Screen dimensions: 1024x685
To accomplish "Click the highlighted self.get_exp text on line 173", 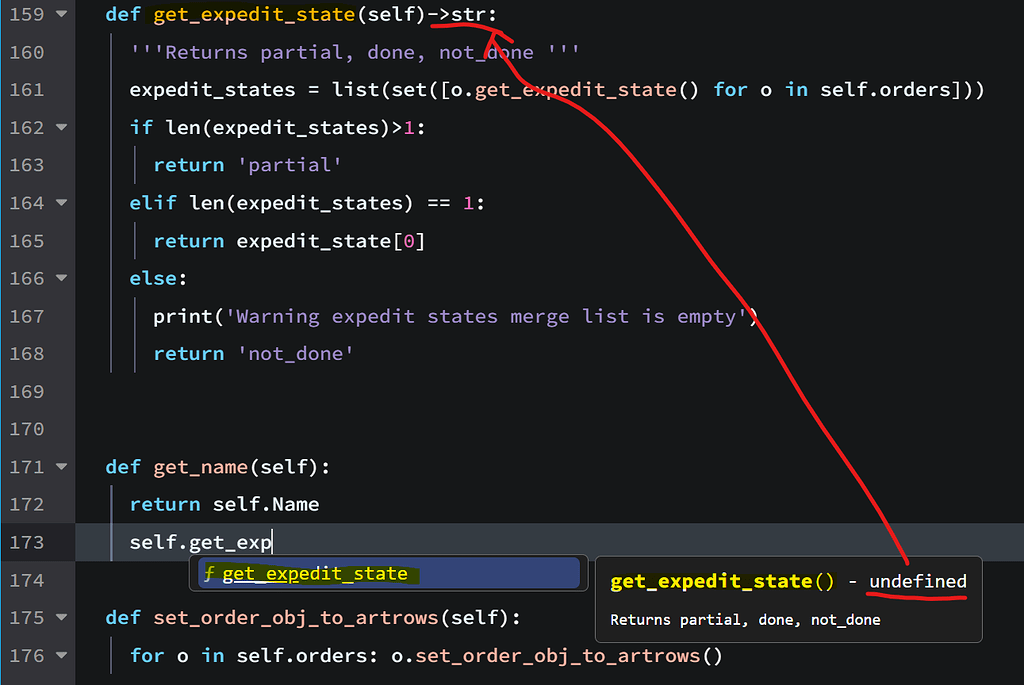I will [198, 541].
